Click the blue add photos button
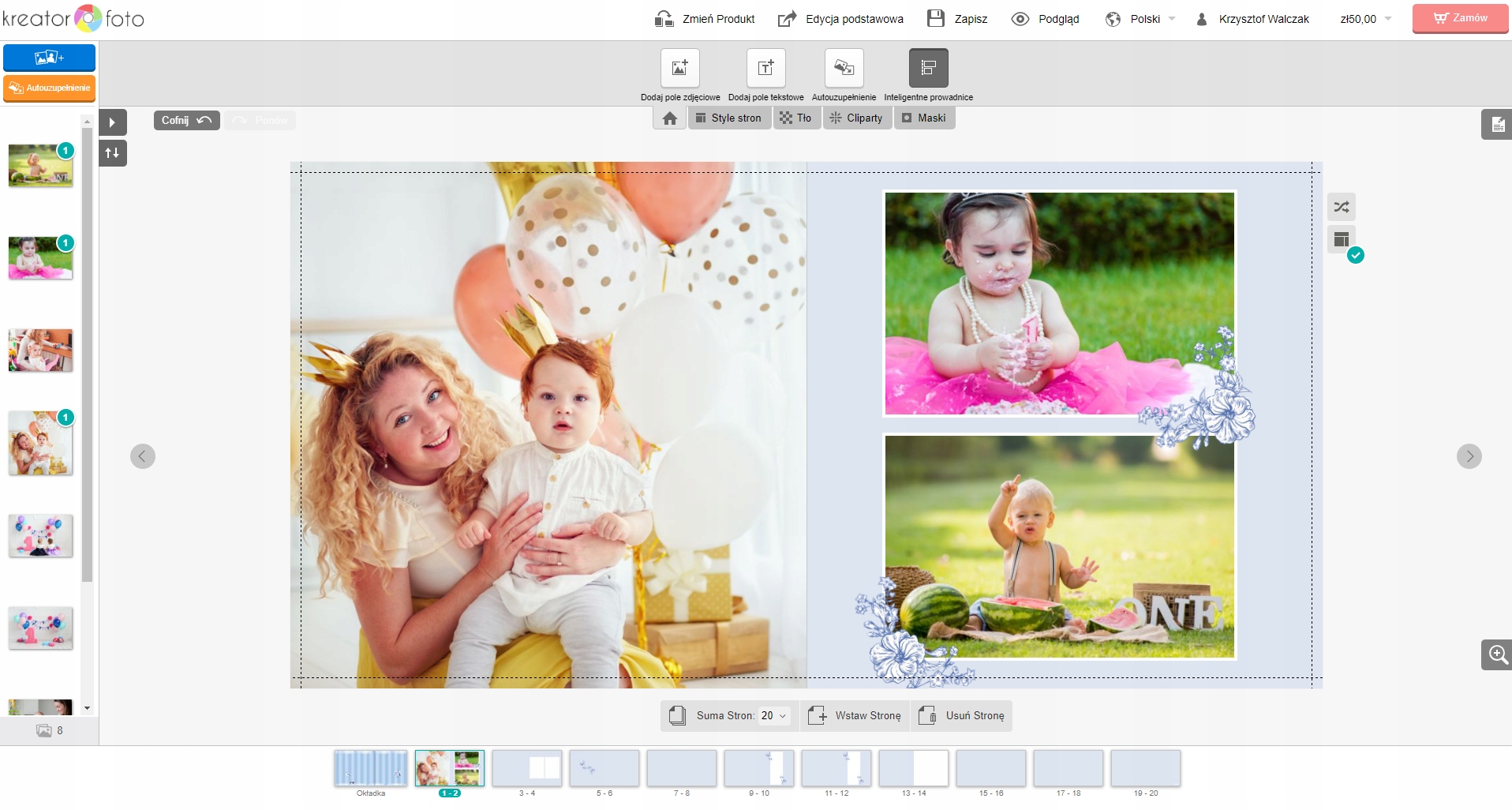 (49, 58)
